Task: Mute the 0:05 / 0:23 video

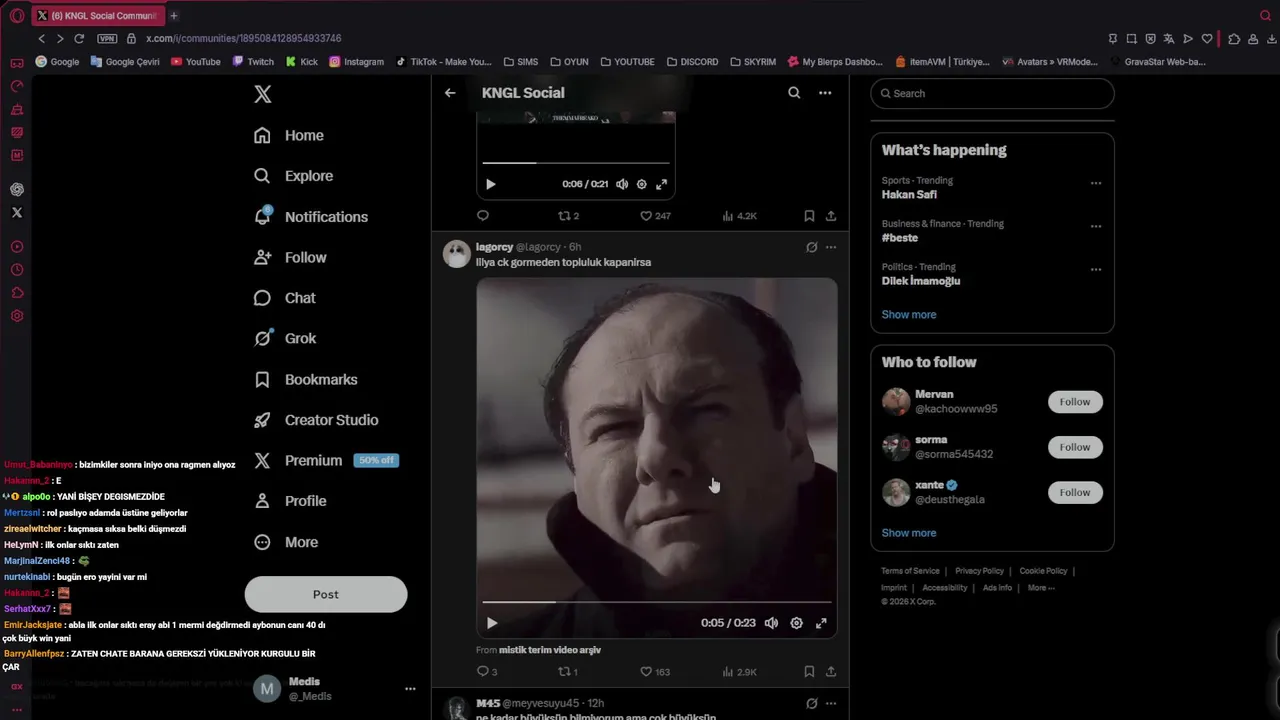Action: click(x=771, y=623)
